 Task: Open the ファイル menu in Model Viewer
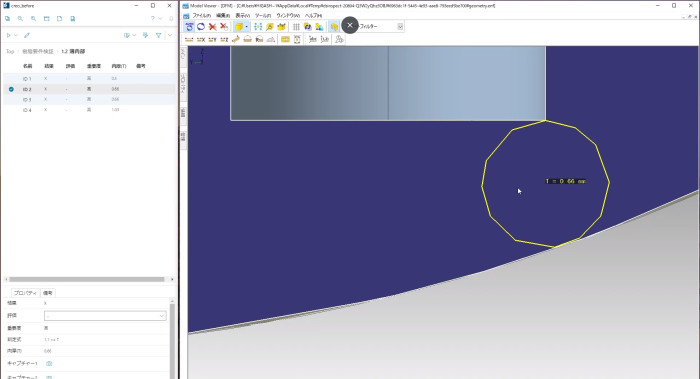click(201, 16)
